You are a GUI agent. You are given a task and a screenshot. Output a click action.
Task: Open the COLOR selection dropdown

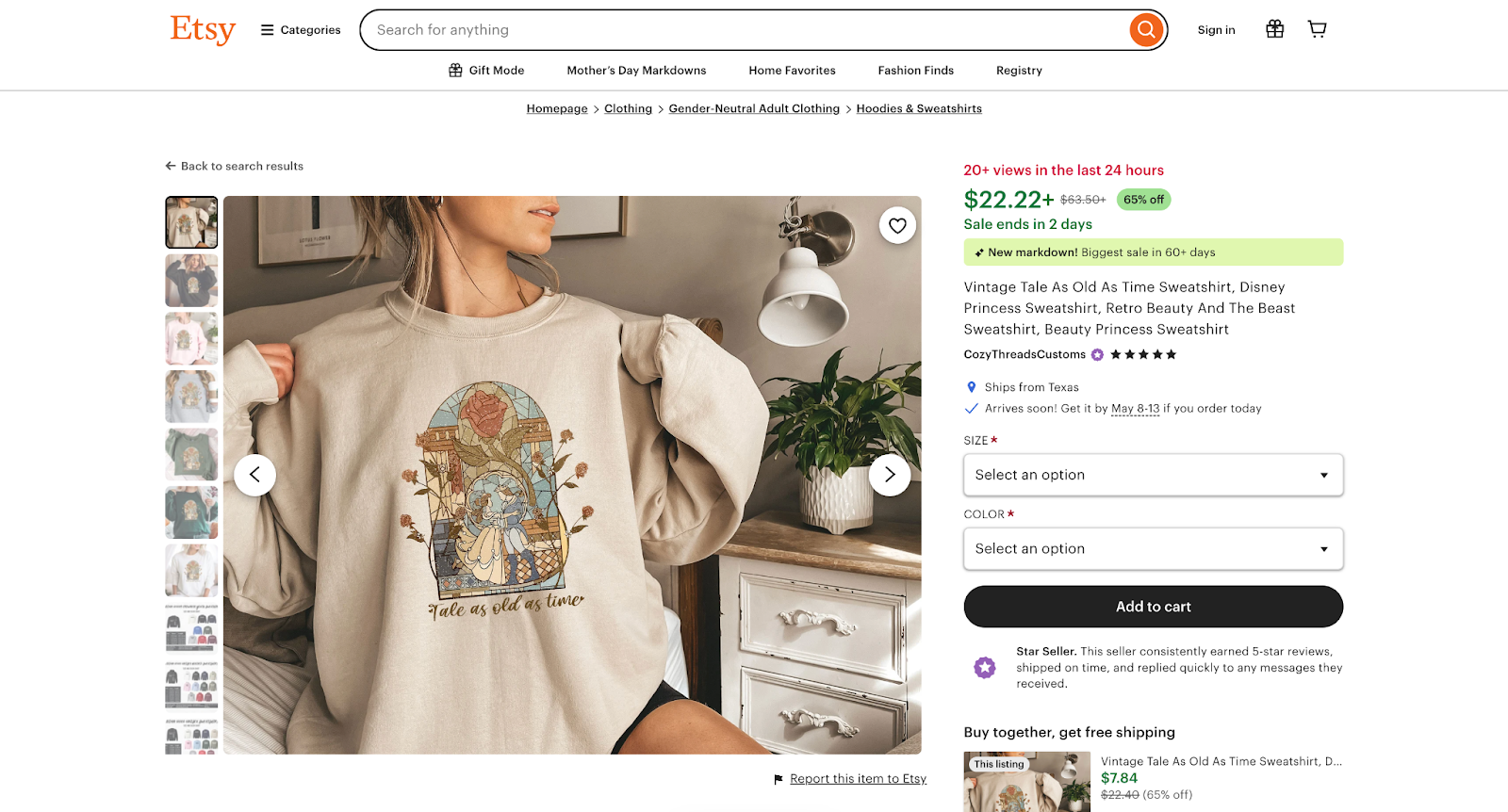point(1152,548)
